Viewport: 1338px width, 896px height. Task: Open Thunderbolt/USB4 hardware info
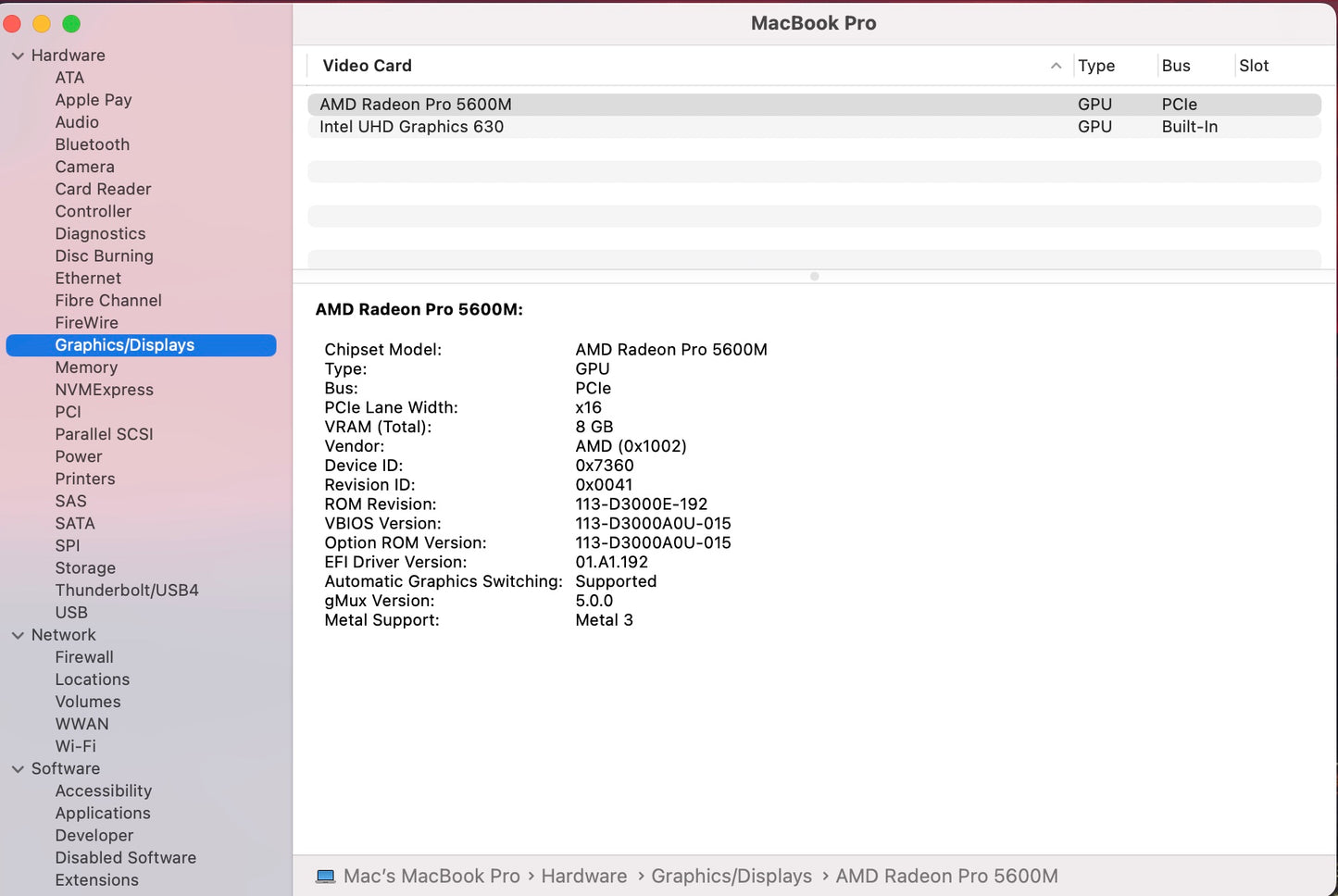pyautogui.click(x=127, y=591)
